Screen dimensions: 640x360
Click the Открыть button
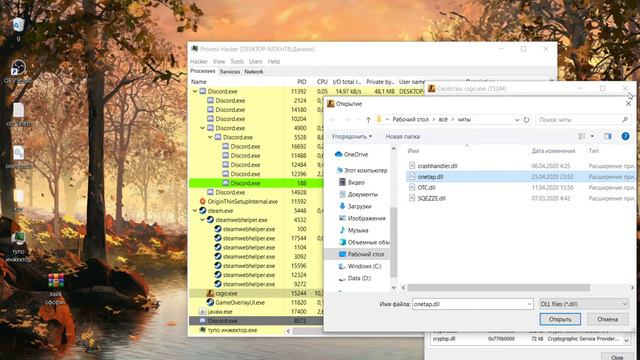point(560,319)
